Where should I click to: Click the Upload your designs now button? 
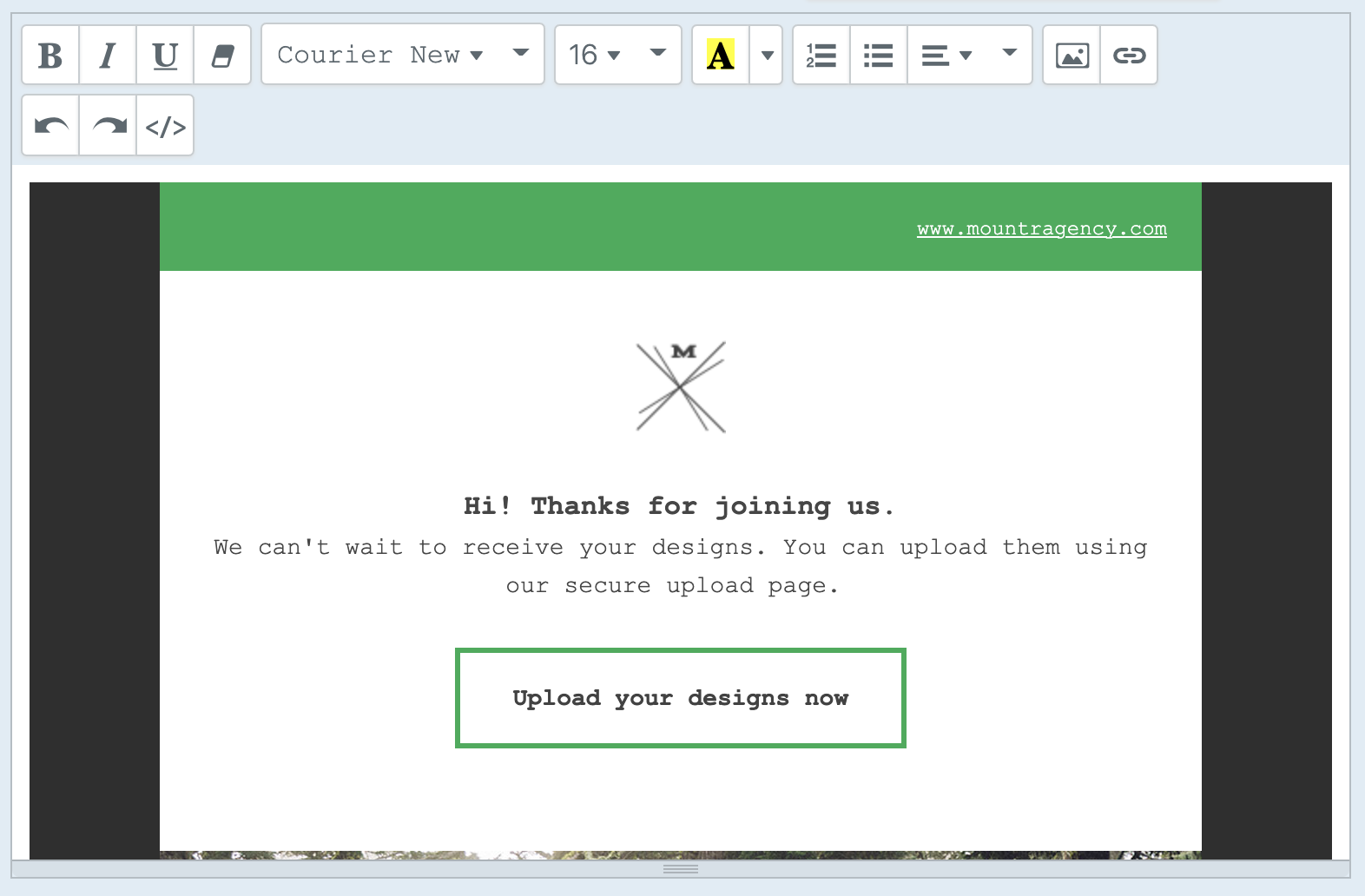(681, 697)
